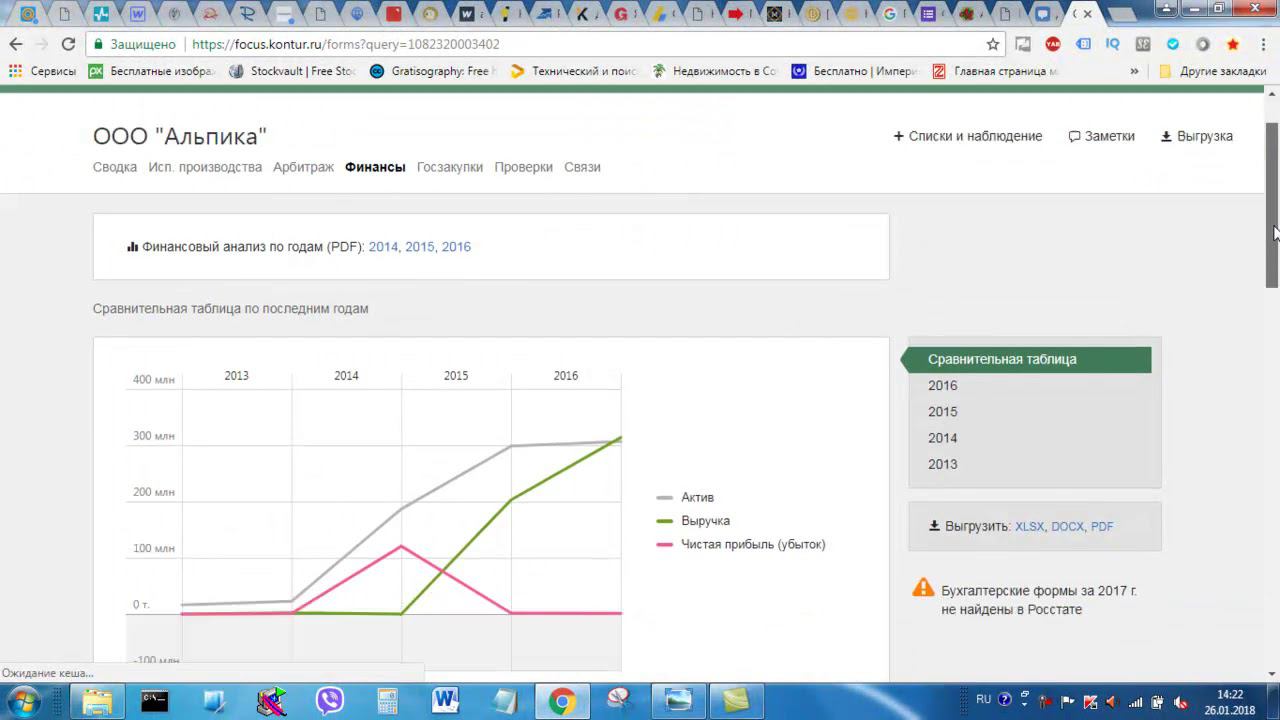This screenshot has width=1280, height=720.
Task: Click the Выгрузка download button
Action: pos(1197,136)
